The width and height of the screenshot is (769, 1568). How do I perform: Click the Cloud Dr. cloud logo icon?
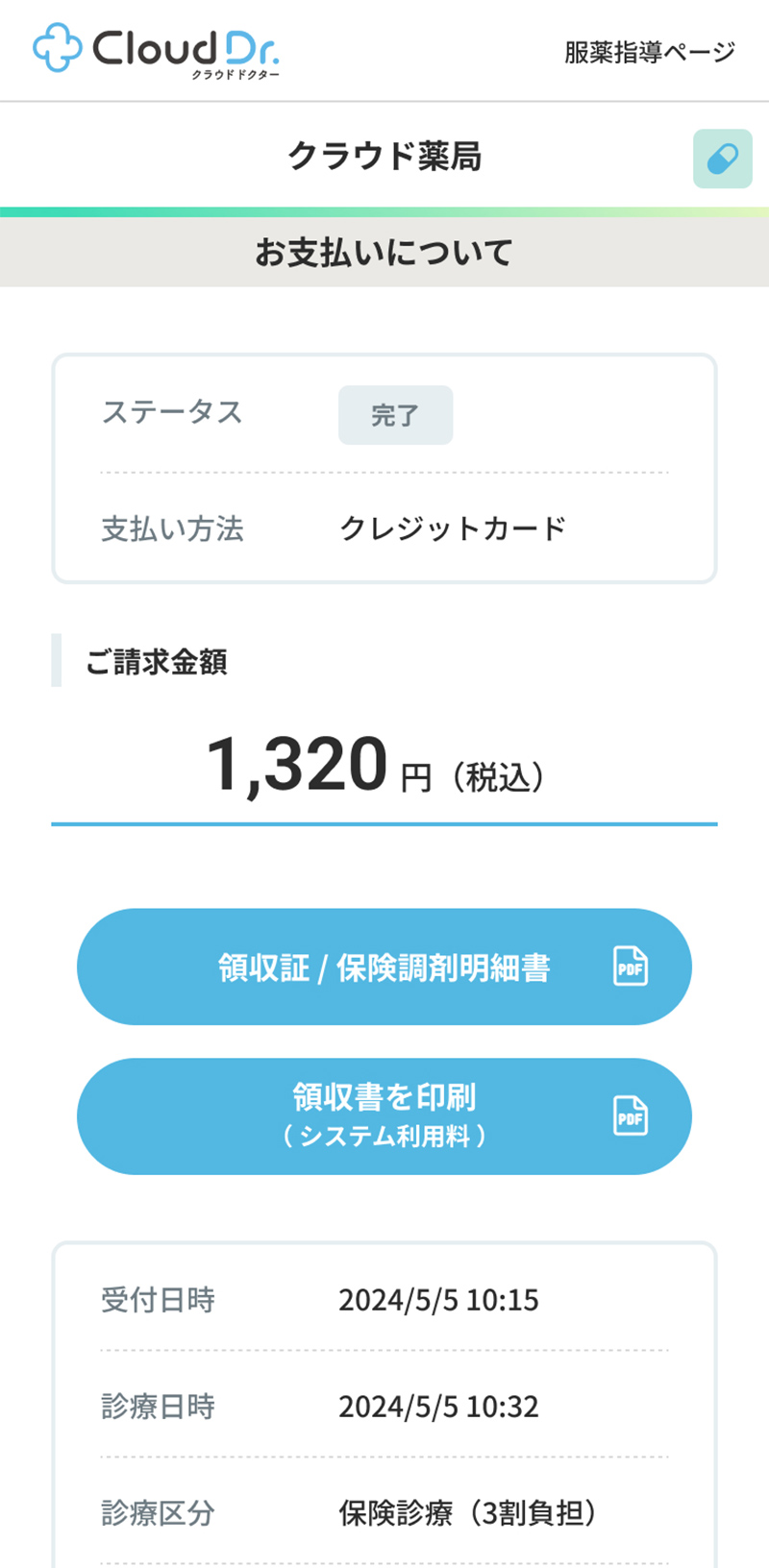58,48
